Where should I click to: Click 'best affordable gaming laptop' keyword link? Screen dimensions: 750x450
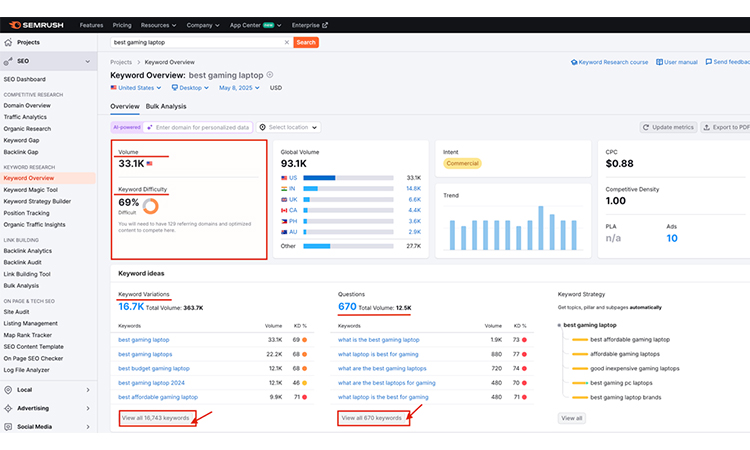[158, 397]
